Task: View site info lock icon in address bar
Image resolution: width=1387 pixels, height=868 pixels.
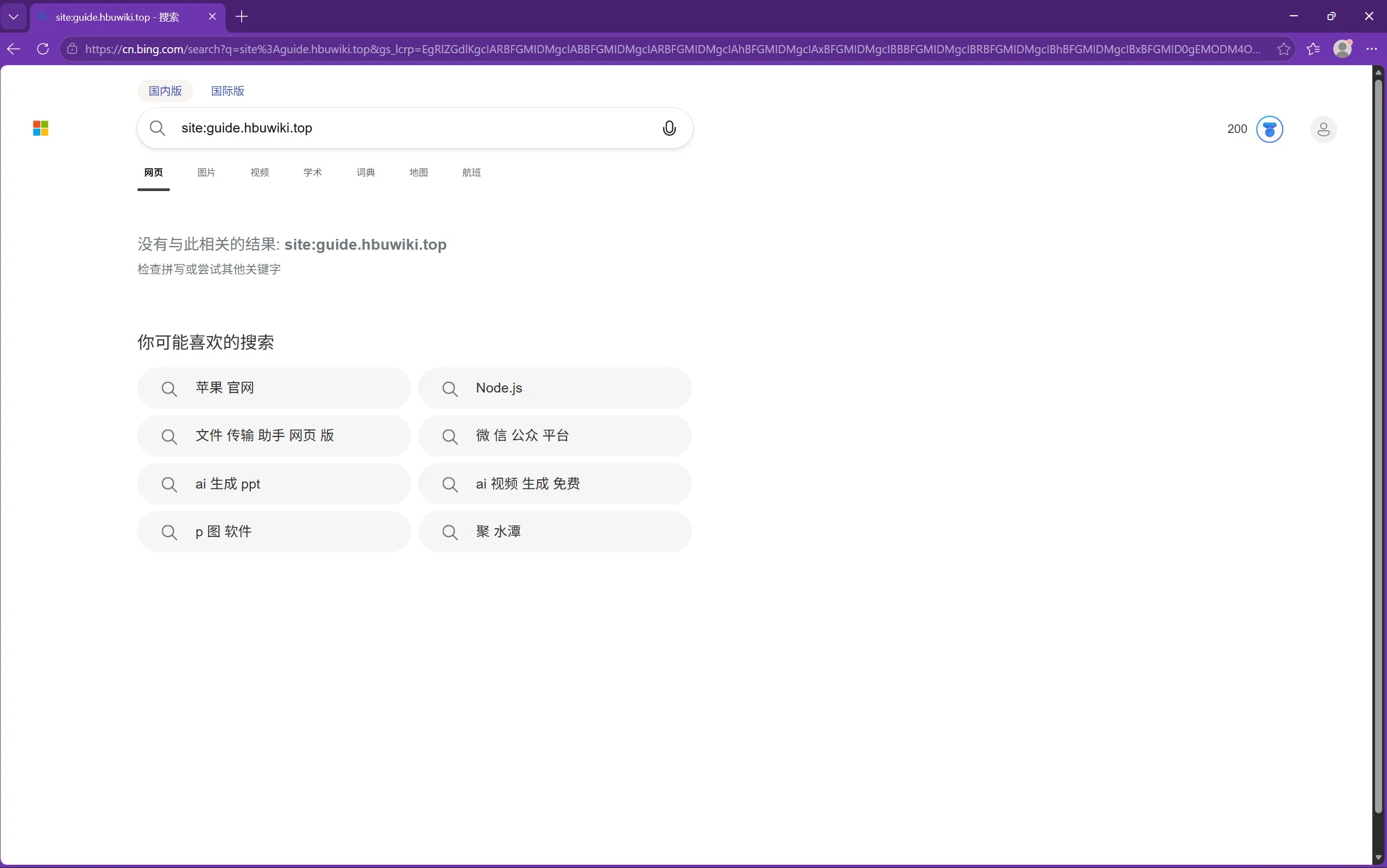Action: pyautogui.click(x=72, y=49)
